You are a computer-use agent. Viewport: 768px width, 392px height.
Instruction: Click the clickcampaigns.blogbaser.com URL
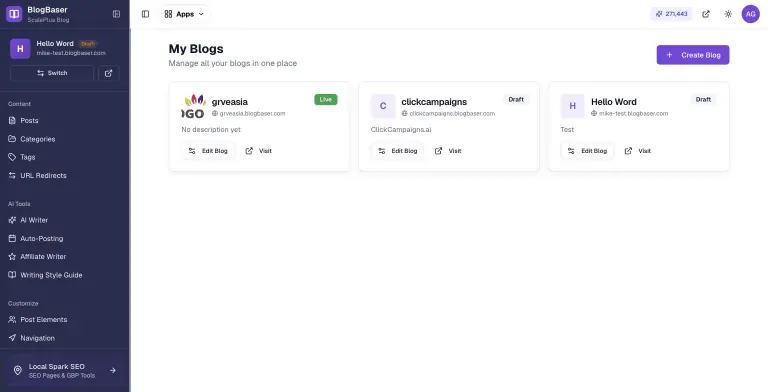point(452,113)
